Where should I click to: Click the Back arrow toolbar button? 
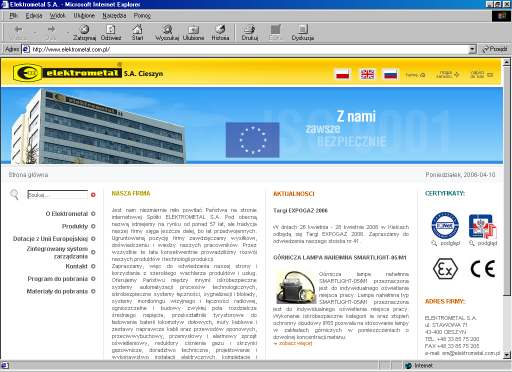(18, 32)
